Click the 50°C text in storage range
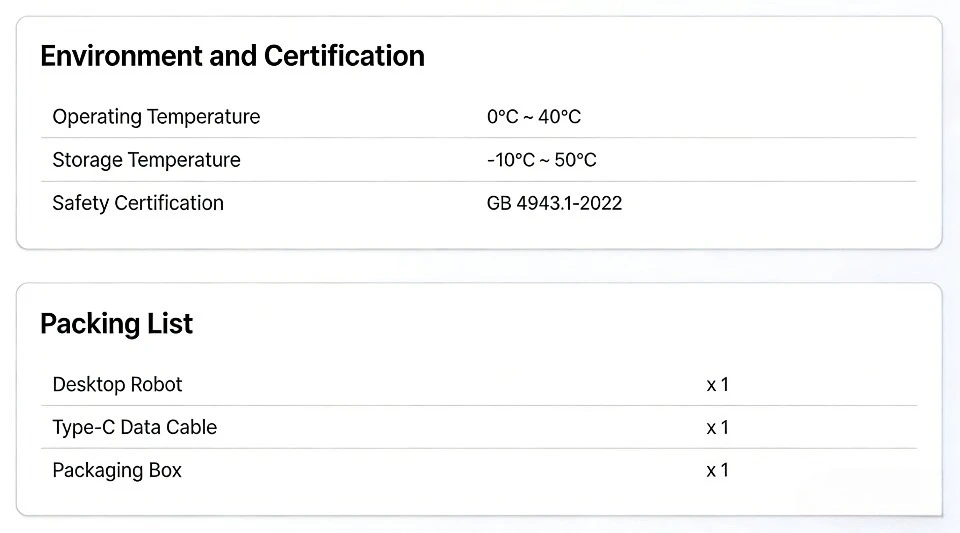The height and width of the screenshot is (533, 960). 576,160
